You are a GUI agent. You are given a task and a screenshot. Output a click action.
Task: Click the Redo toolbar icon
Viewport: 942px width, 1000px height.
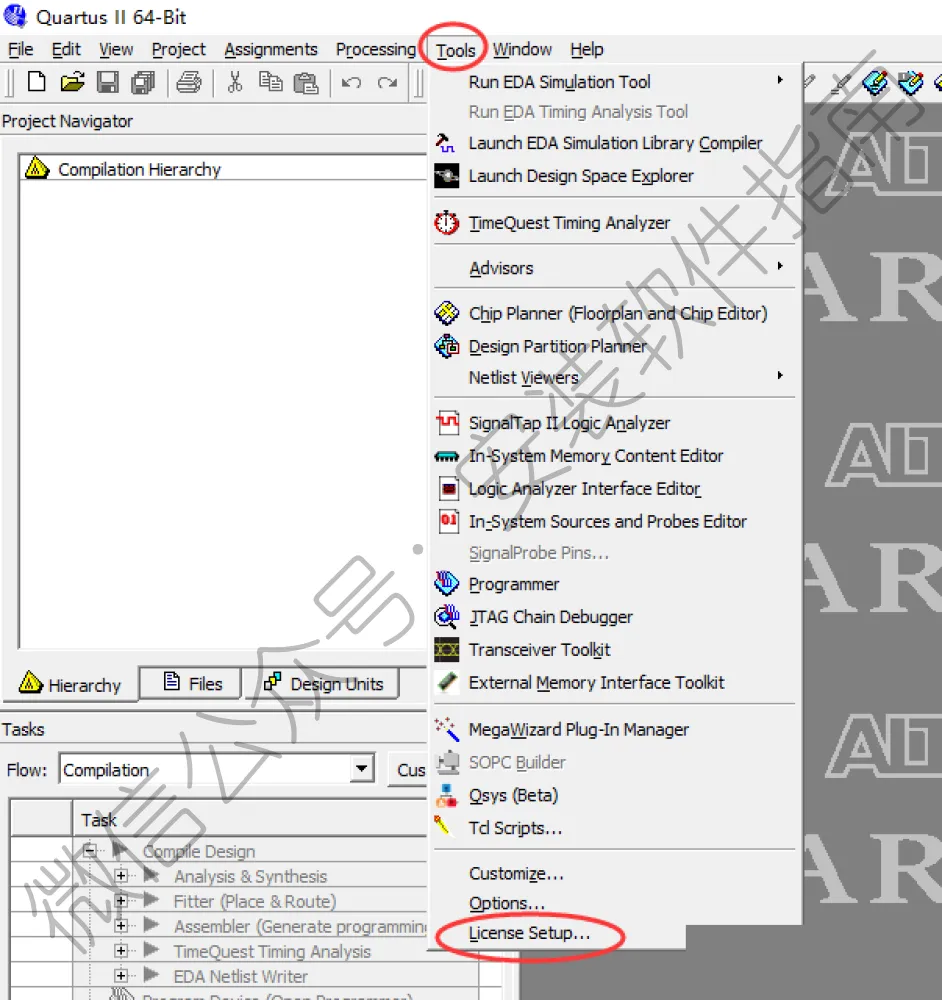(387, 82)
